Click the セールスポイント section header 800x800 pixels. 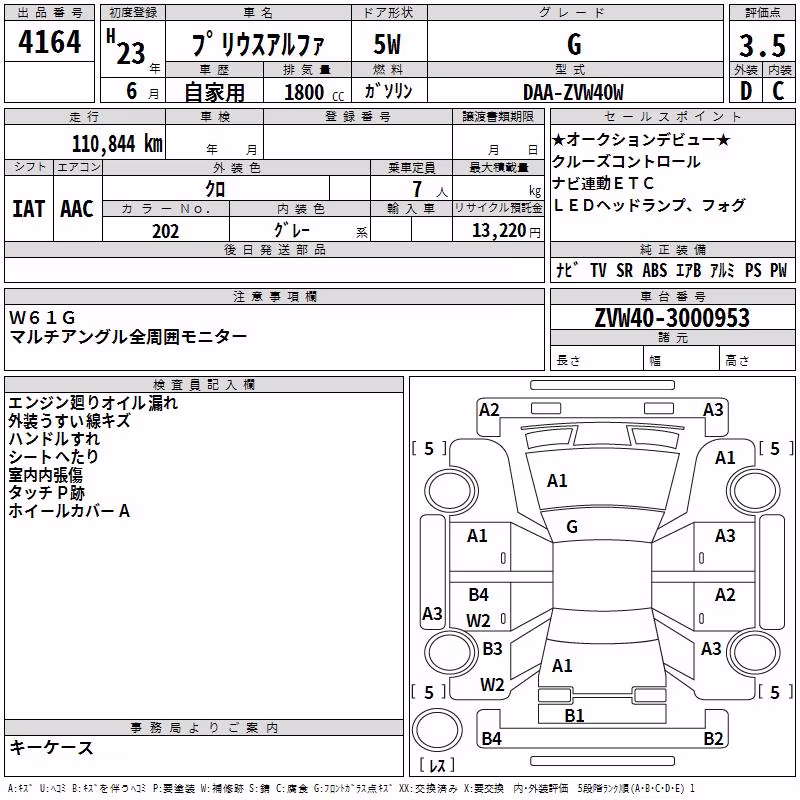point(672,116)
